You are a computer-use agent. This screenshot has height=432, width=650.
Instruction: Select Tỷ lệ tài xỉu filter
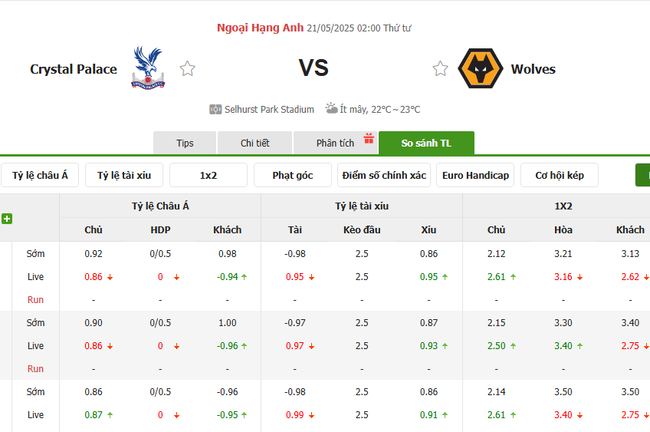tap(124, 175)
